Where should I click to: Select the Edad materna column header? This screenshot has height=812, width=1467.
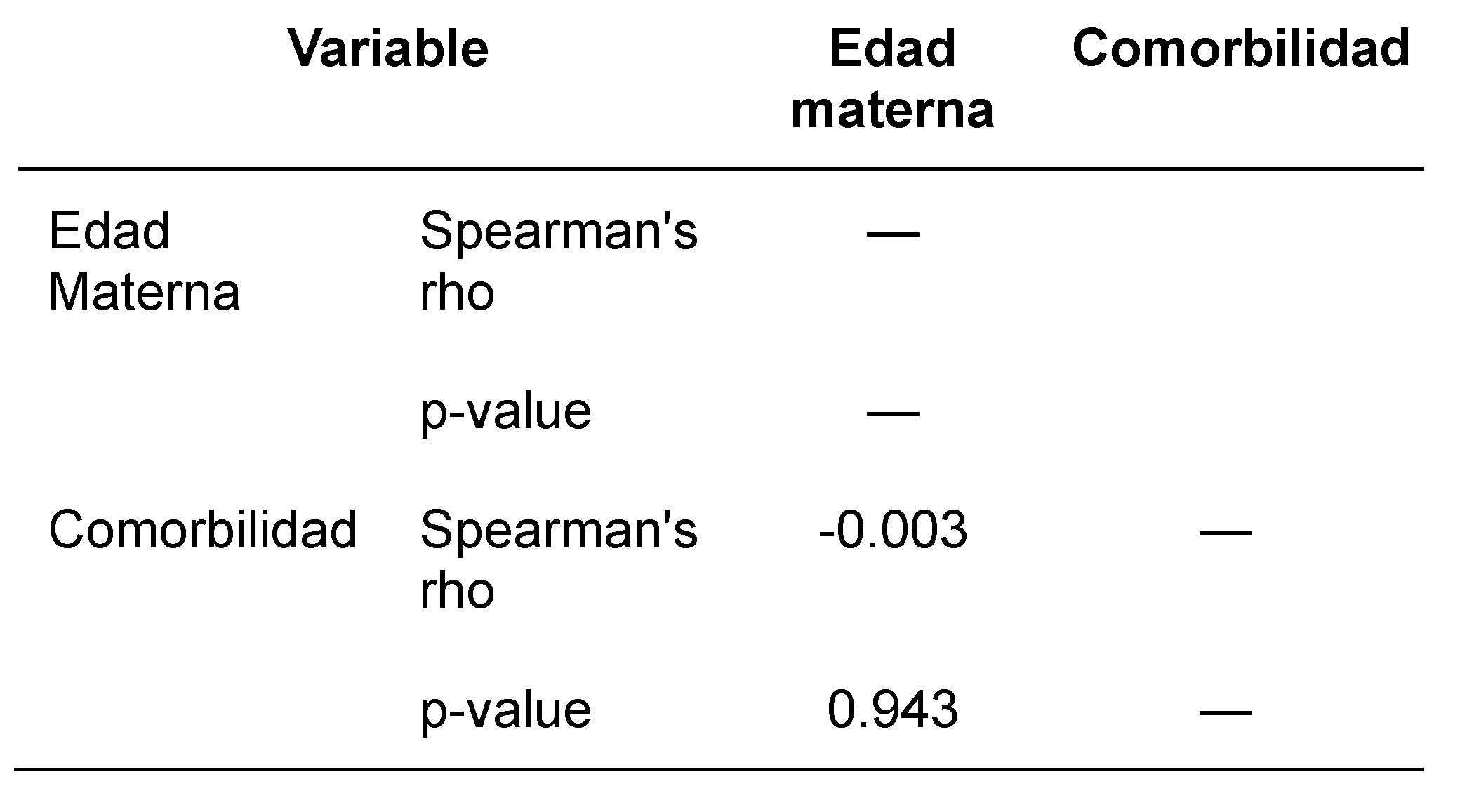(892, 79)
